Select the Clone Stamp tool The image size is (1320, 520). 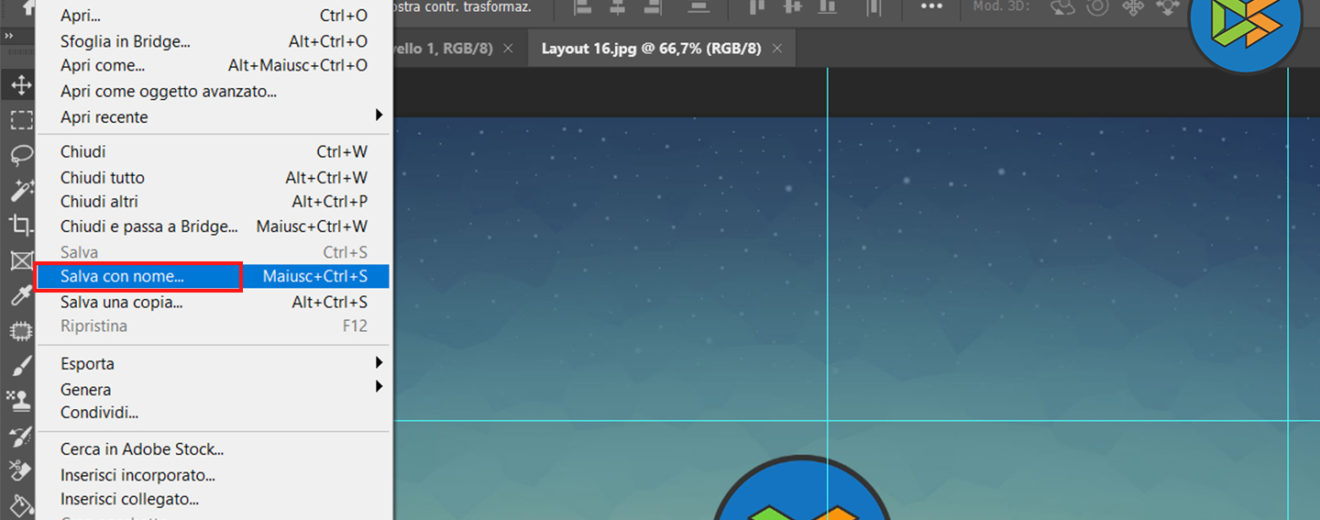20,401
